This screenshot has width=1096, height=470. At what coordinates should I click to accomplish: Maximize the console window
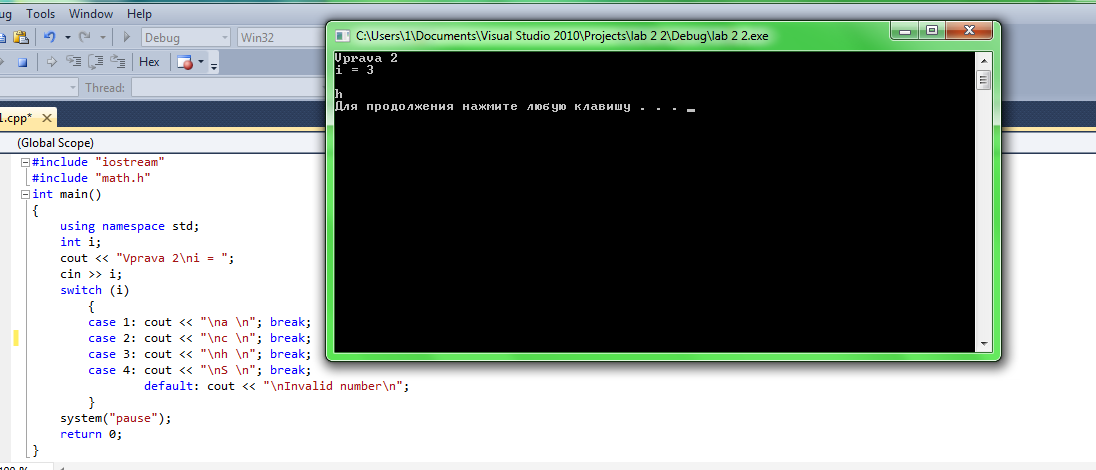[931, 31]
